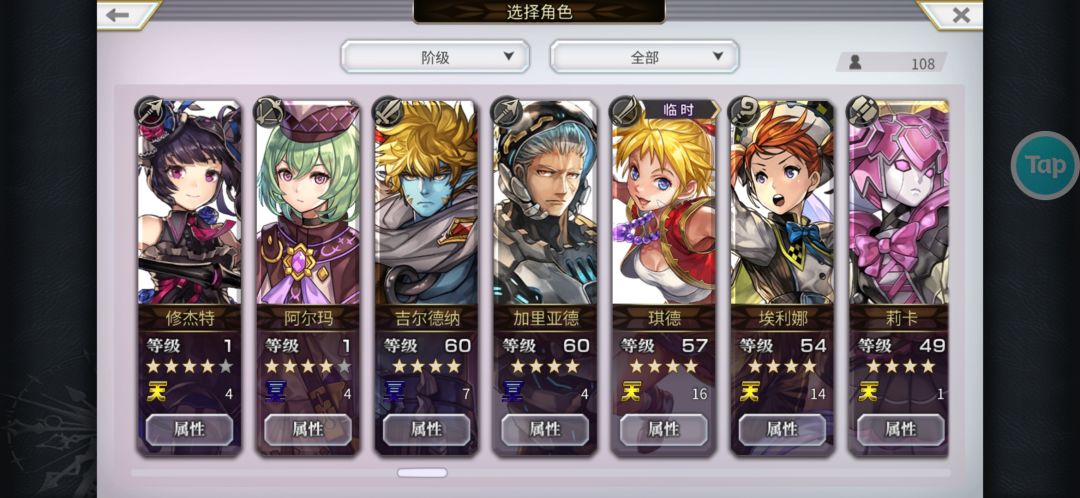
Task: Click the 临时 tag on 琪德
Action: pos(679,110)
